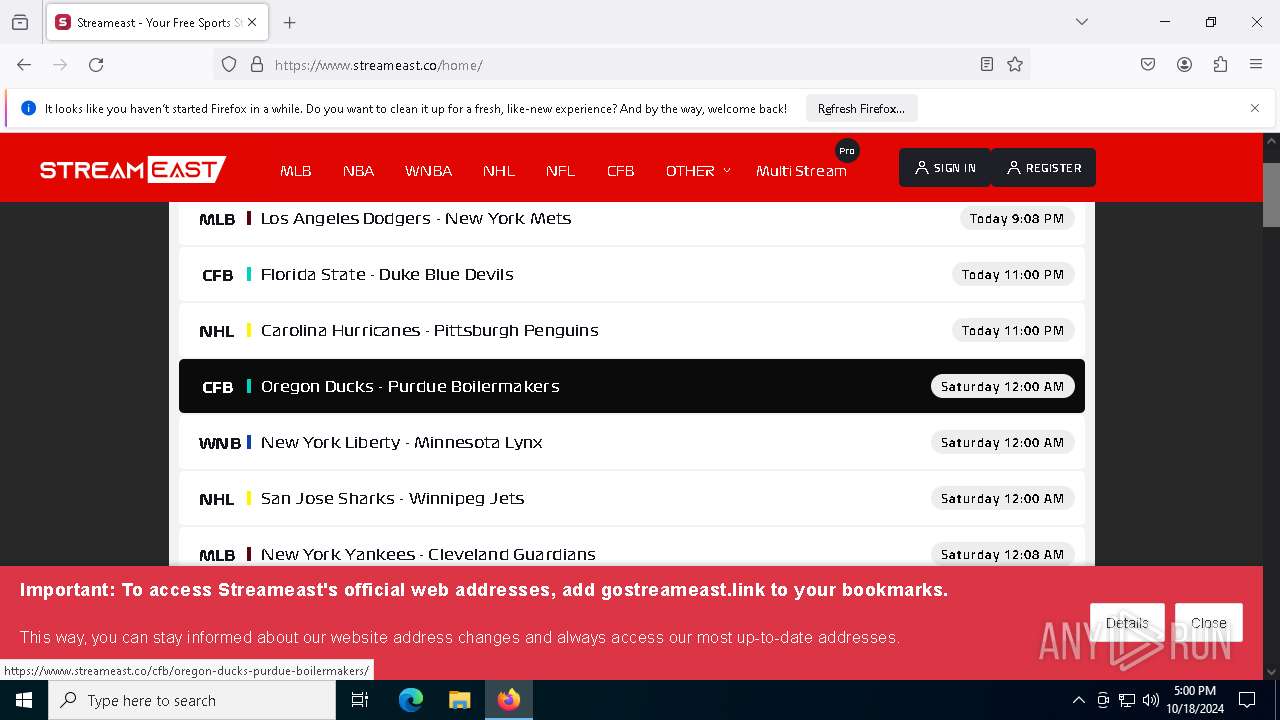1280x720 pixels.
Task: Launch Microsoft Edge from the taskbar
Action: click(x=411, y=700)
